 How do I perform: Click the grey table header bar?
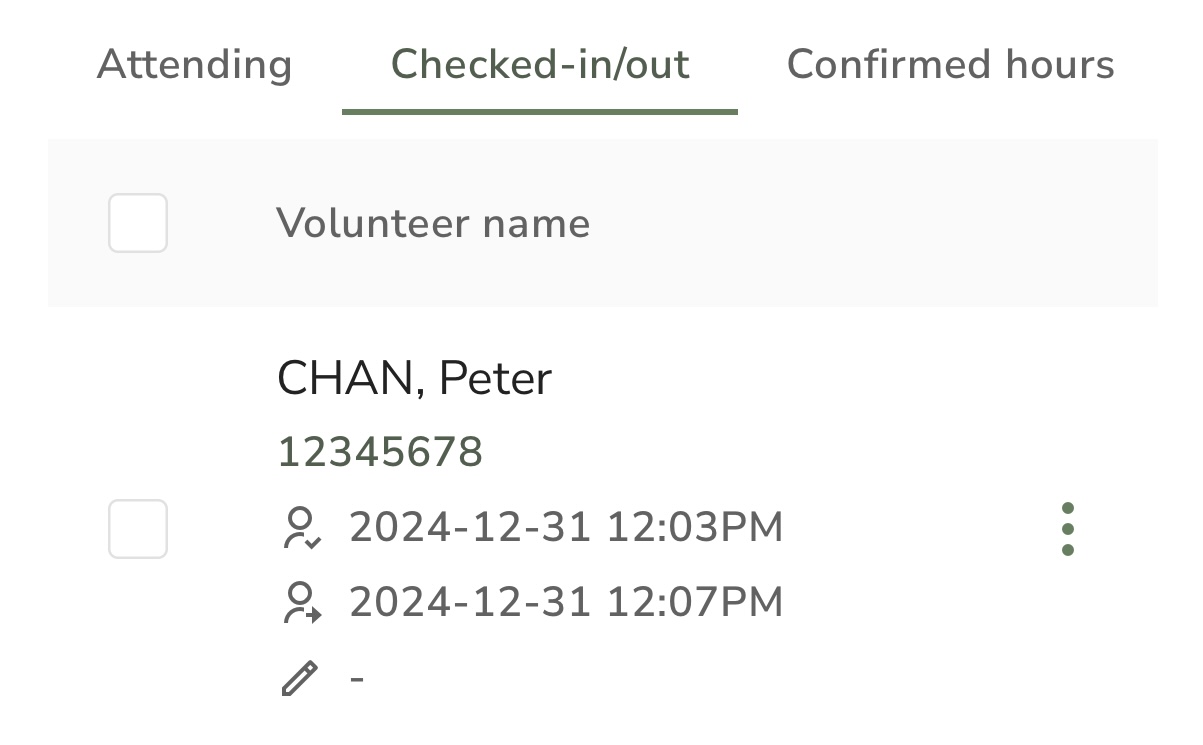point(603,223)
